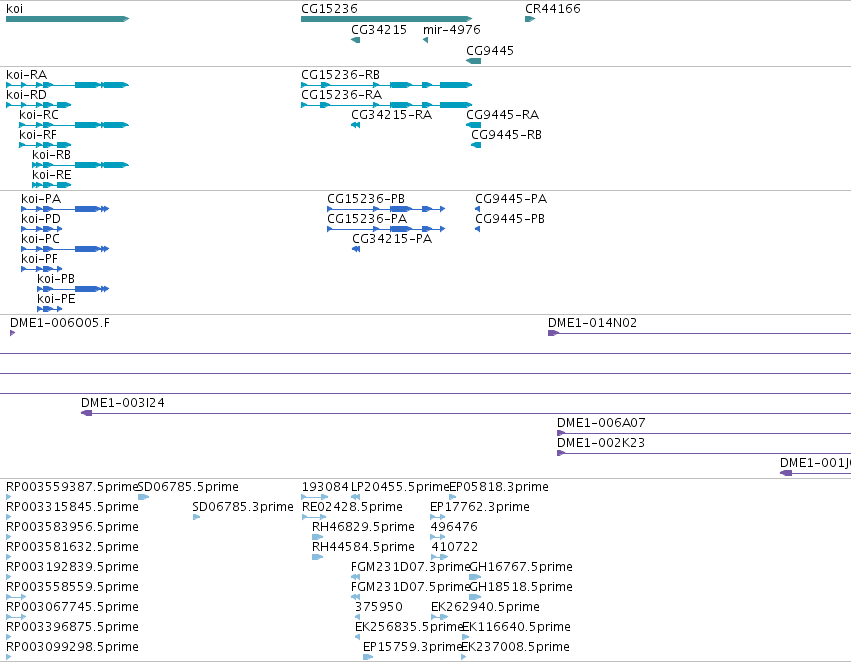The height and width of the screenshot is (662, 851).
Task: Select the RH46829.5prime EST label
Action: pyautogui.click(x=363, y=527)
